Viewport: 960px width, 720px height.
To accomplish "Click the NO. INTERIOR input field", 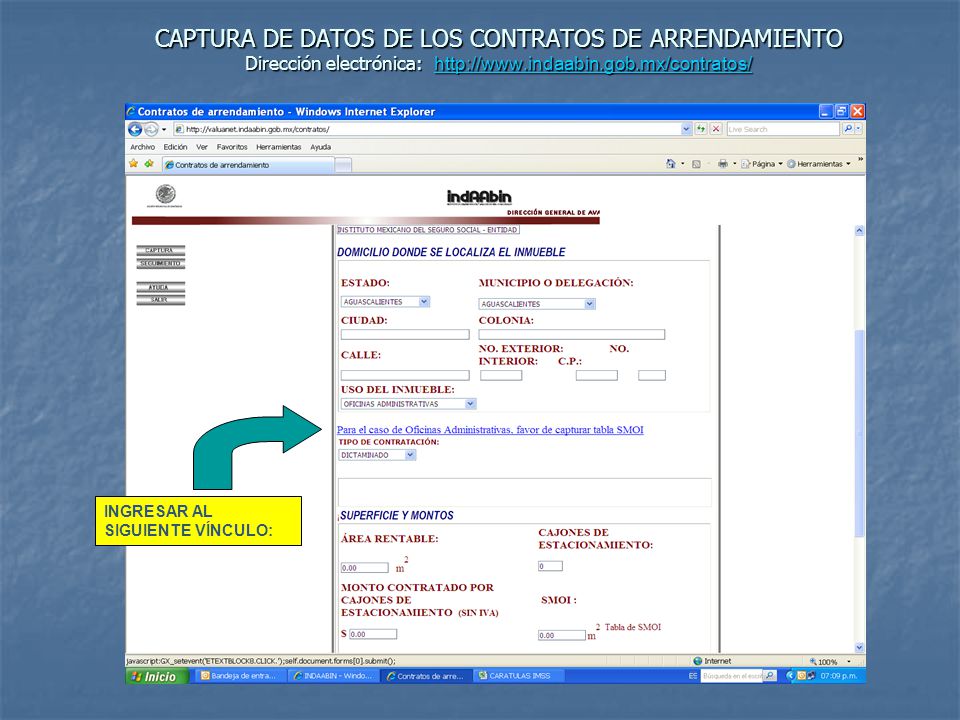I will click(596, 375).
